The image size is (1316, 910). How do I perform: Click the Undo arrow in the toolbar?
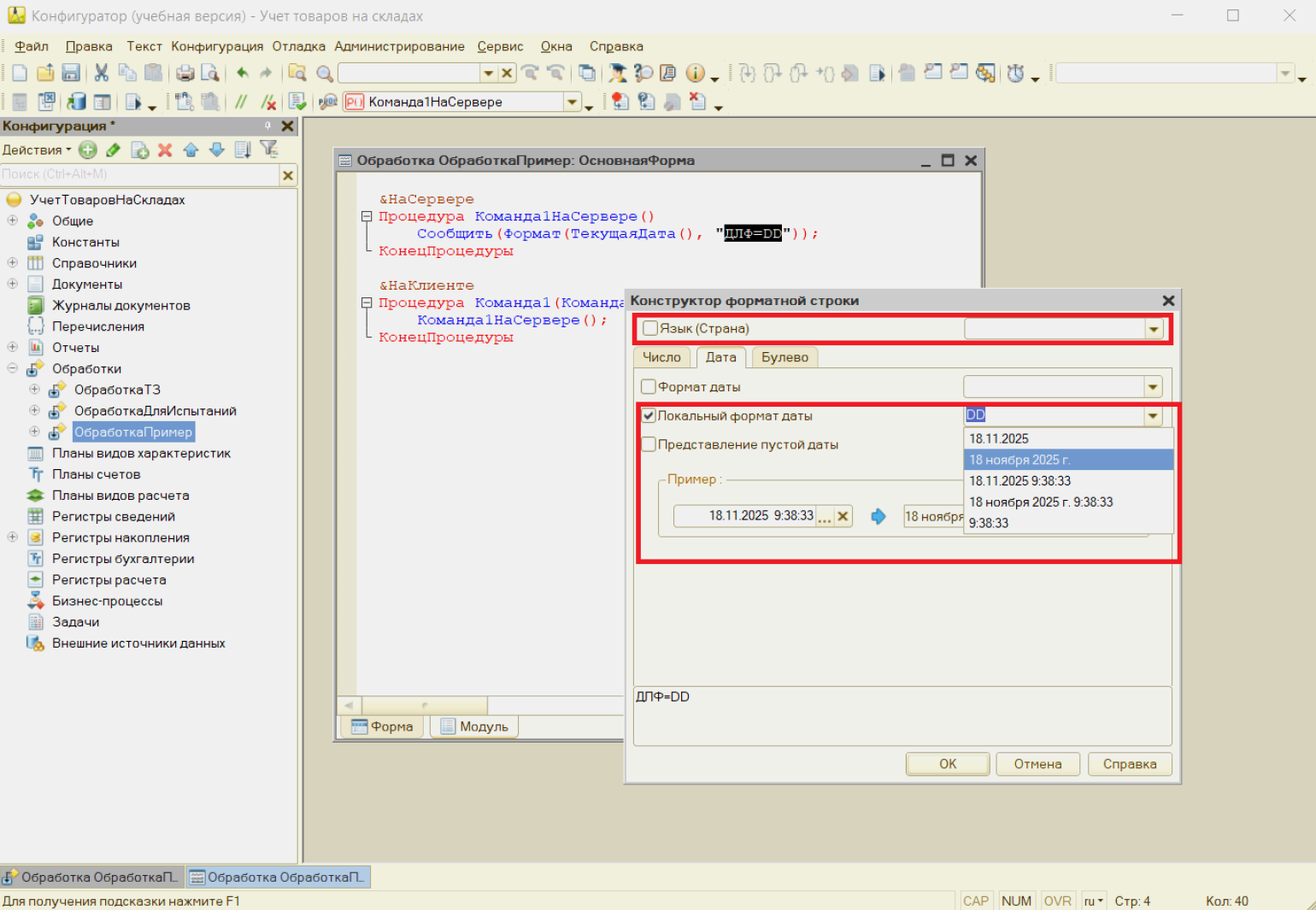pyautogui.click(x=243, y=73)
